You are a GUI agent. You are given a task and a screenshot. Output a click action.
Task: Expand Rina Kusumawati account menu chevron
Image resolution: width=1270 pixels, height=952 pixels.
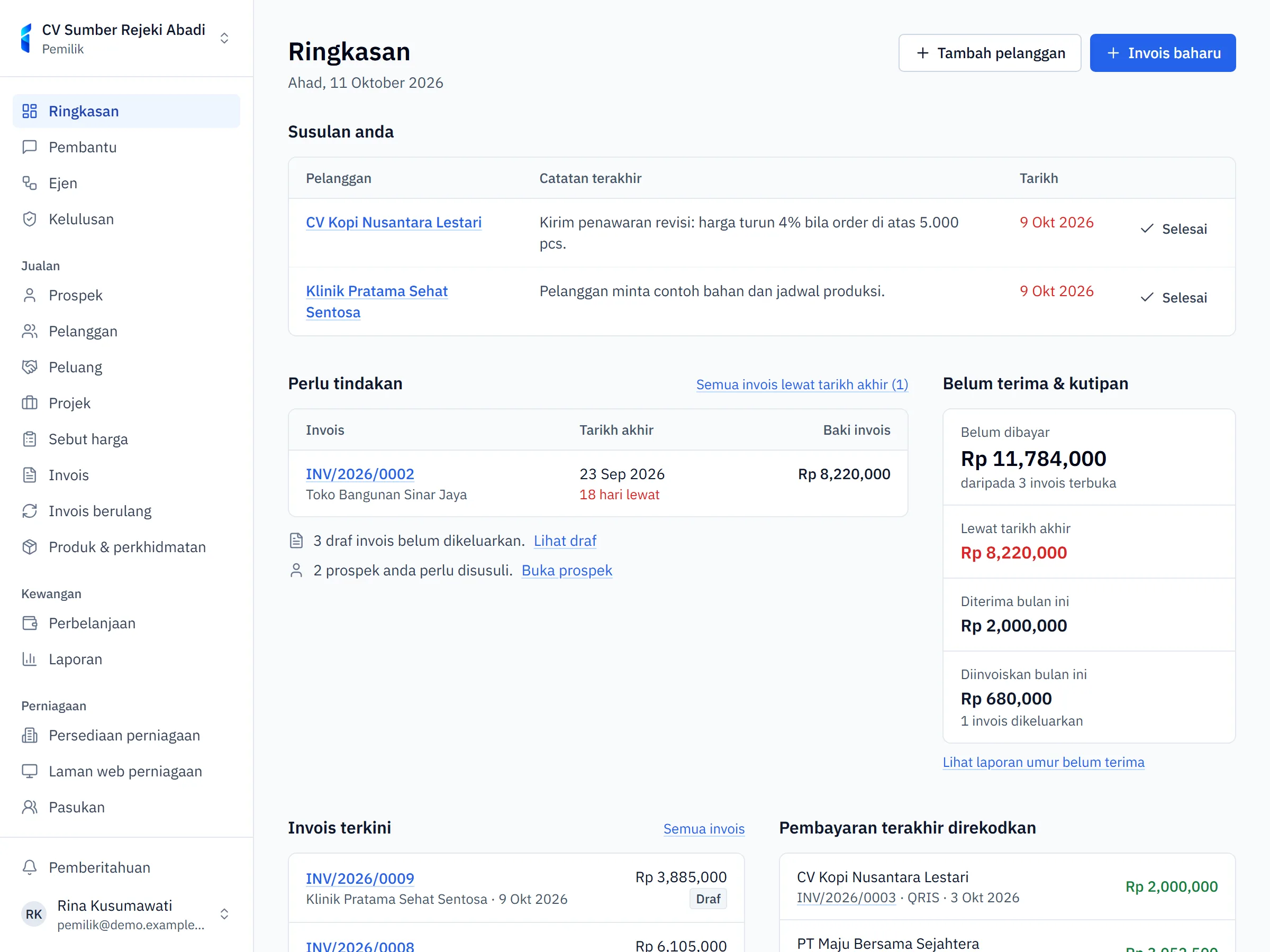224,914
